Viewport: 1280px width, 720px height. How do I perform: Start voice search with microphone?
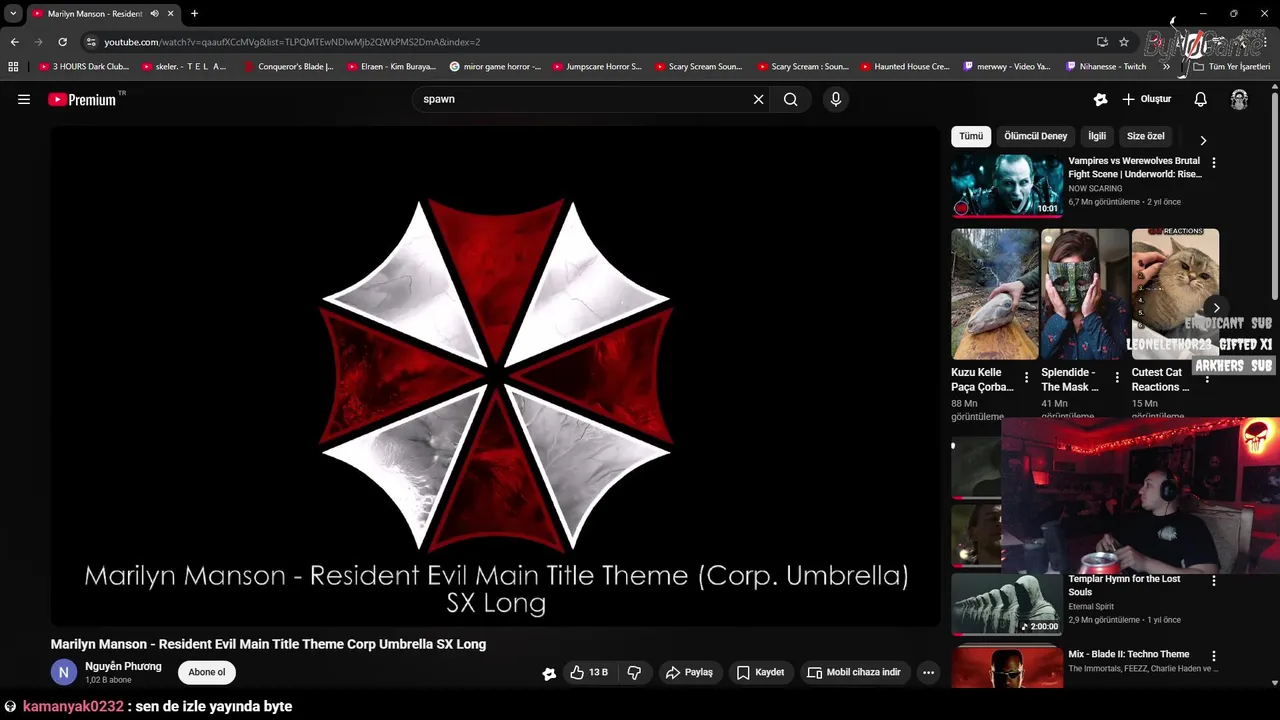pyautogui.click(x=836, y=99)
